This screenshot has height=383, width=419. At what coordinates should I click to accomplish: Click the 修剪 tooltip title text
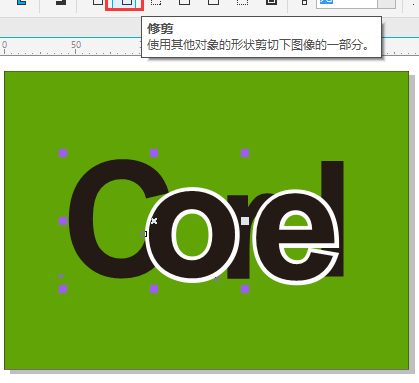(160, 29)
